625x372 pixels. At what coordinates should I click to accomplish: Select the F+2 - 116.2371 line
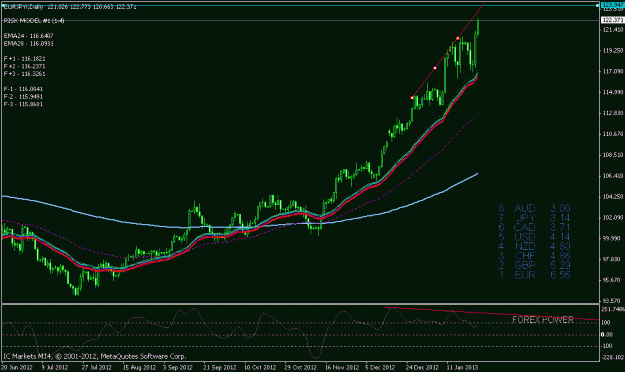coord(24,66)
